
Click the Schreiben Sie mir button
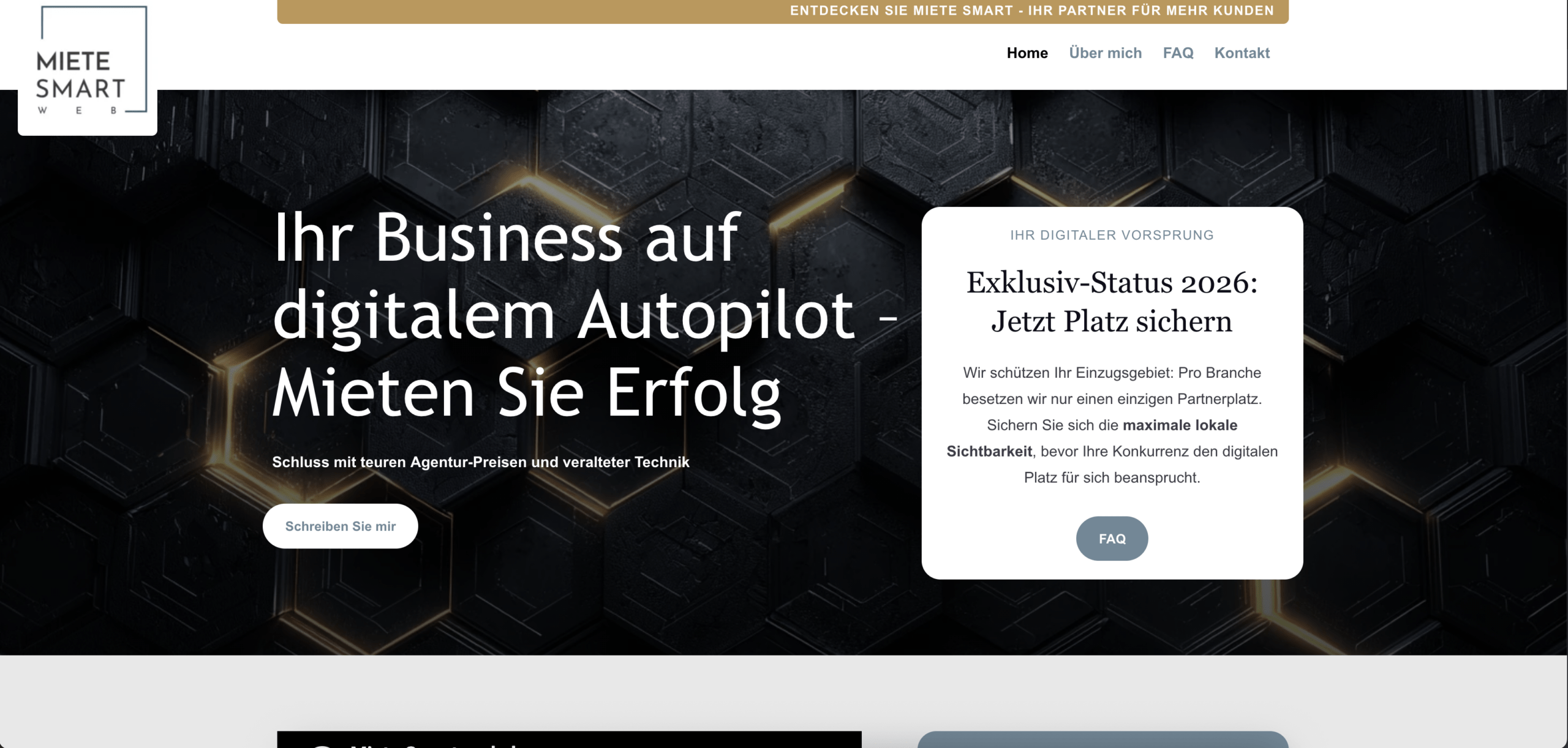(x=341, y=526)
